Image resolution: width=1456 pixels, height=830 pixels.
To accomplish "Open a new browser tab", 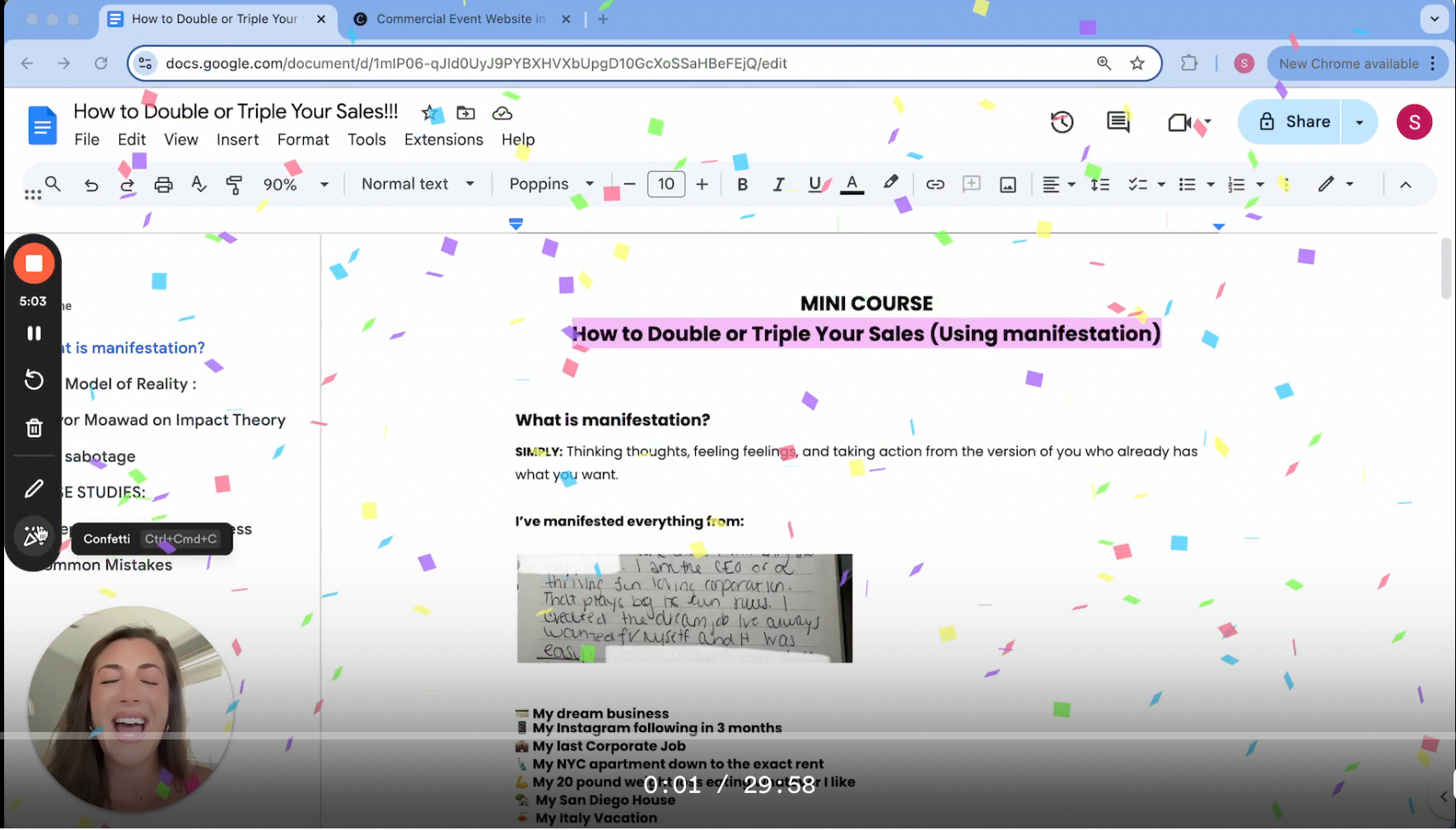I will [x=604, y=19].
